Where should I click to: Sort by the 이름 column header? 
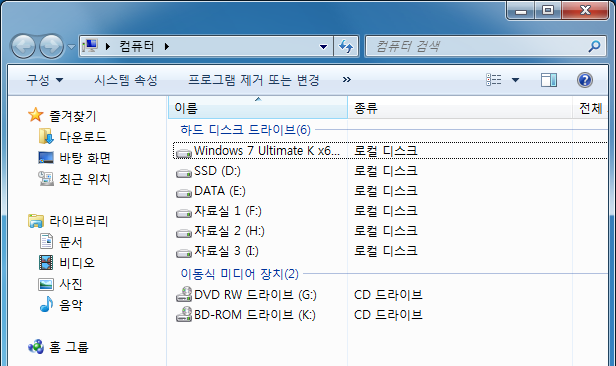(x=258, y=108)
